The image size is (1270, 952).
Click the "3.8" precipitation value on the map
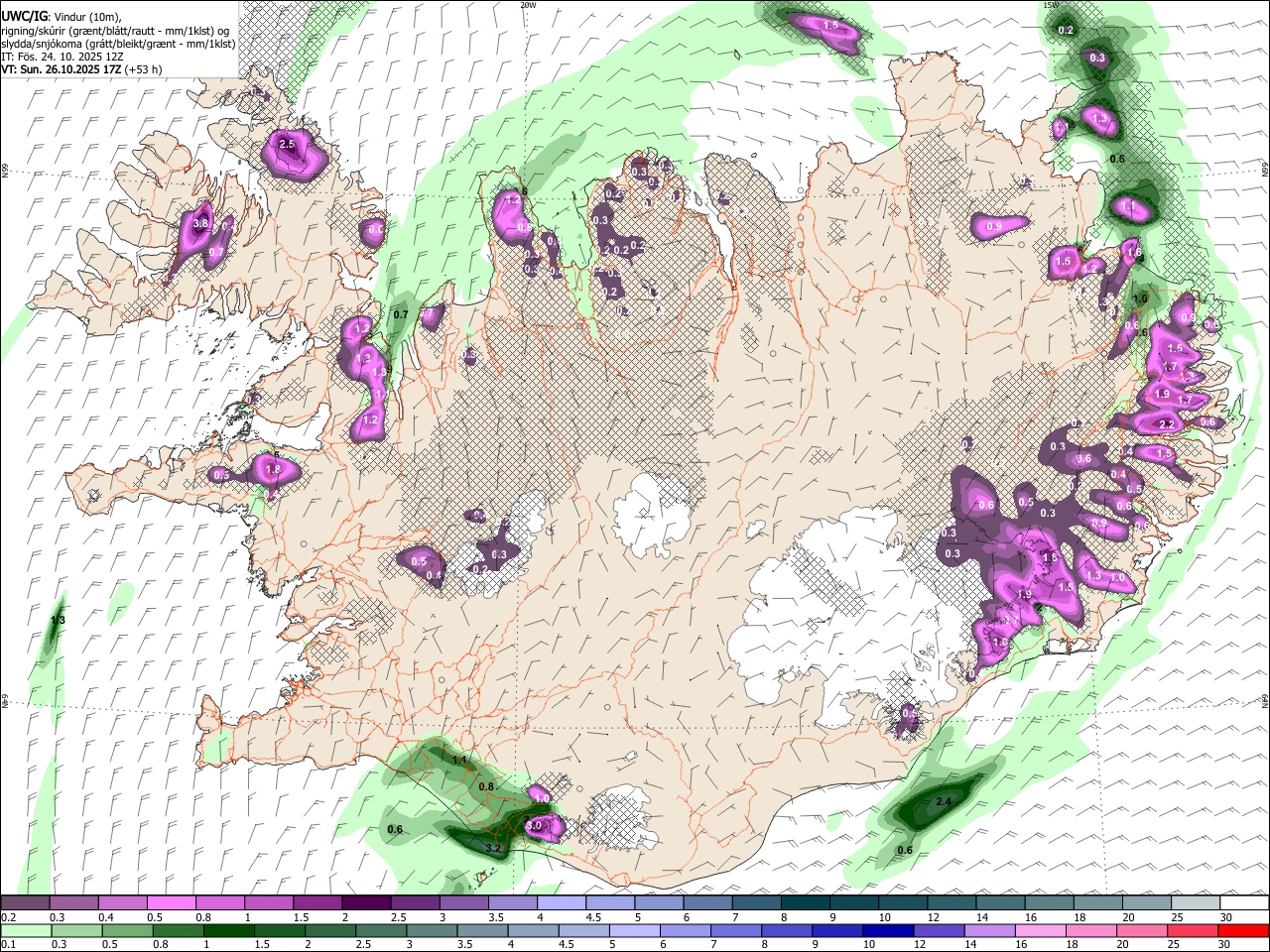(x=200, y=223)
